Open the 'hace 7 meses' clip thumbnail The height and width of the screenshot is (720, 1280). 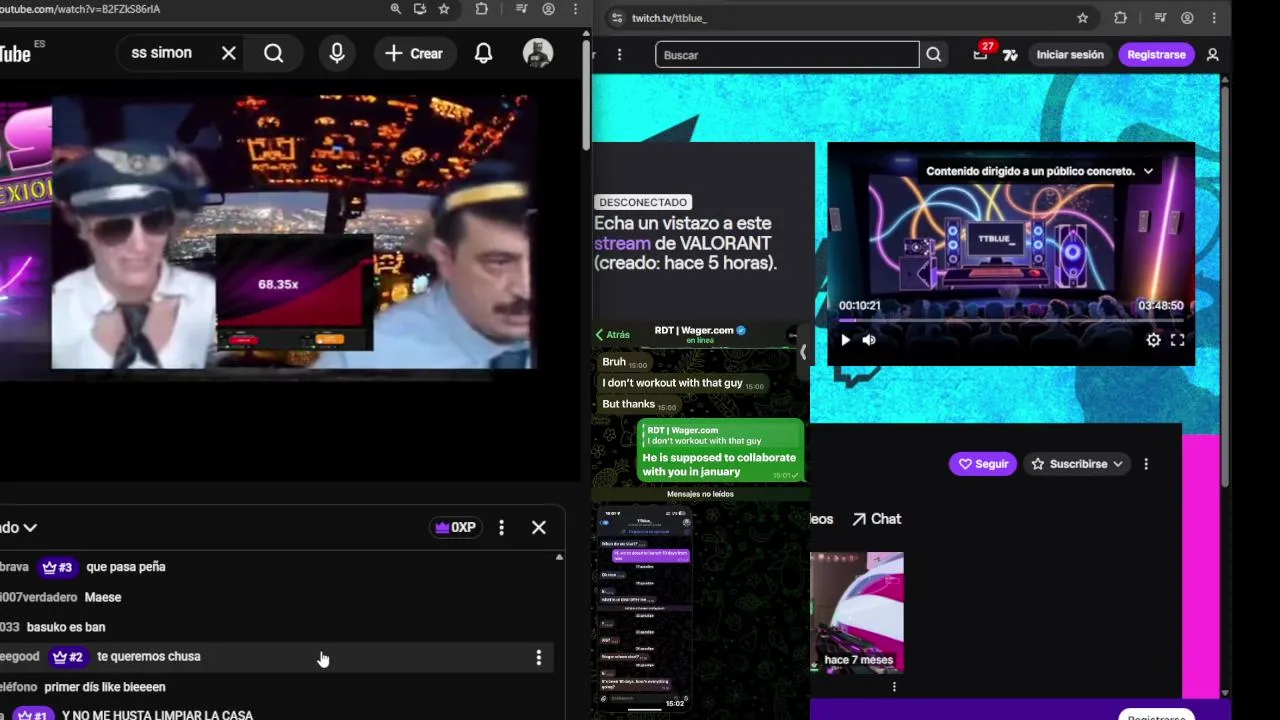click(x=857, y=612)
